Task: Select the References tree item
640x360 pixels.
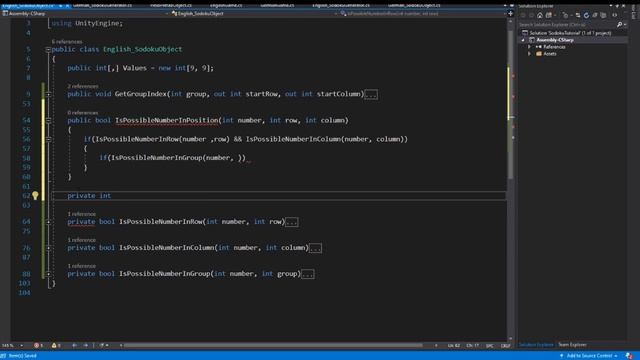Action: pyautogui.click(x=554, y=47)
